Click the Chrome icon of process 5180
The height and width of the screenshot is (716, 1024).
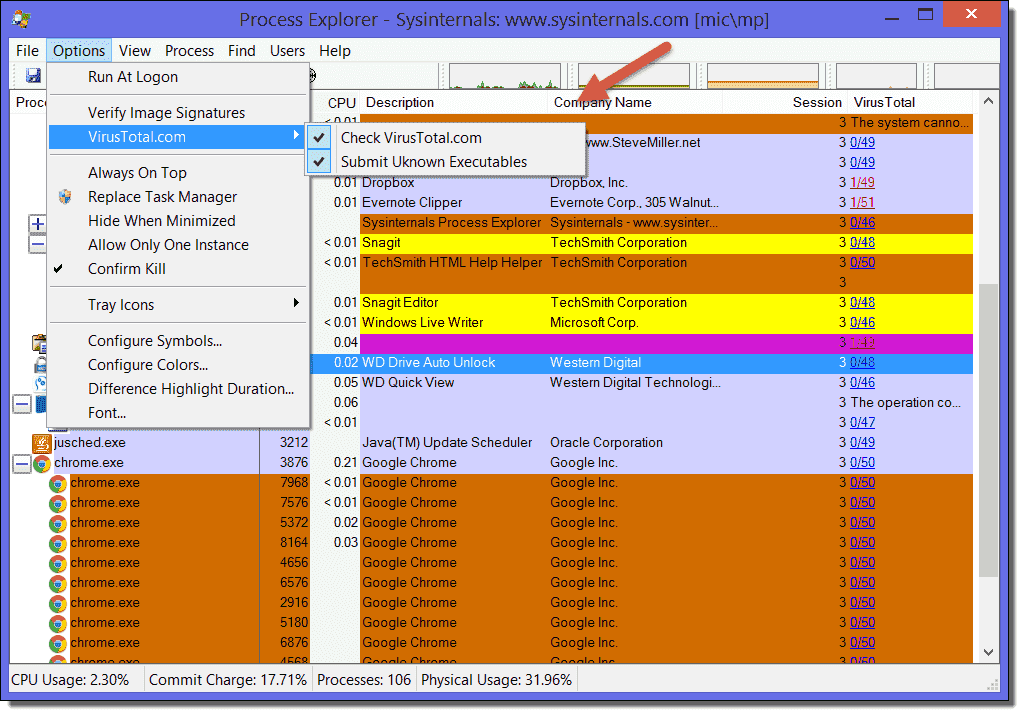point(58,623)
